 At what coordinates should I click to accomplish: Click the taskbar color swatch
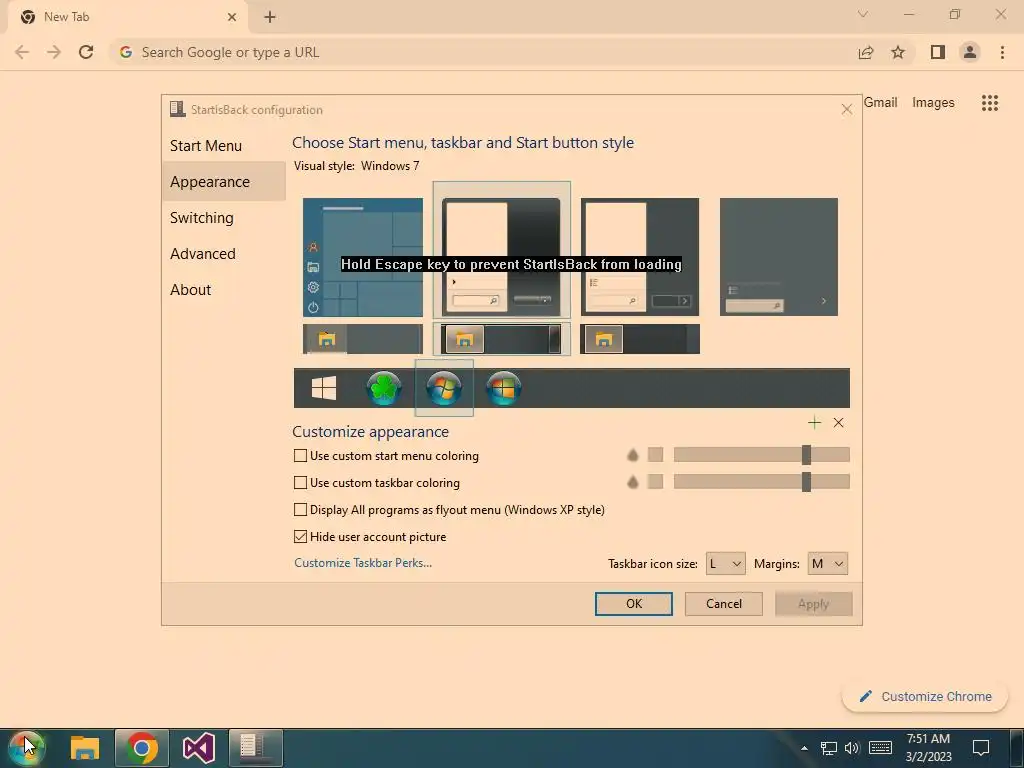pos(655,481)
